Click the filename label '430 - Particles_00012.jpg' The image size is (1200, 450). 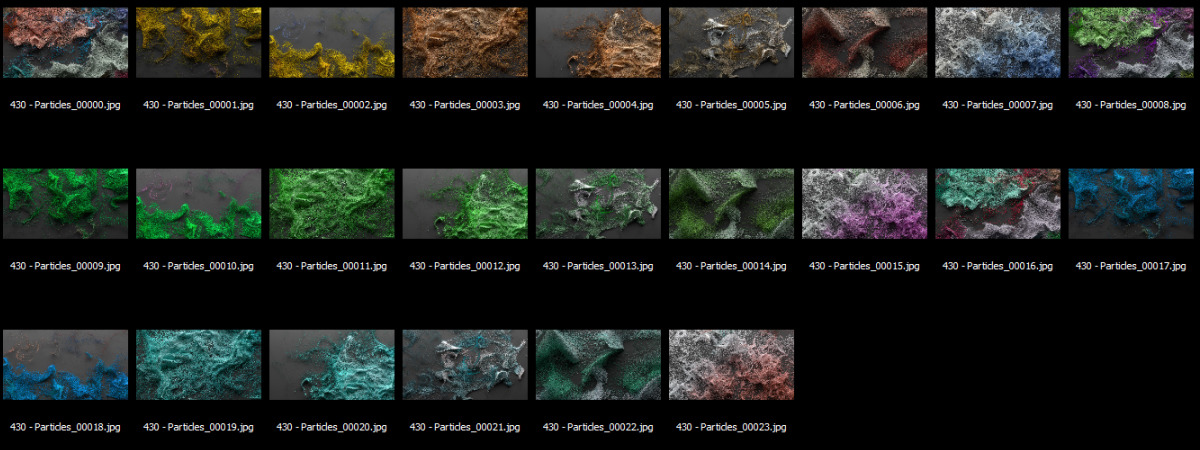(x=465, y=267)
